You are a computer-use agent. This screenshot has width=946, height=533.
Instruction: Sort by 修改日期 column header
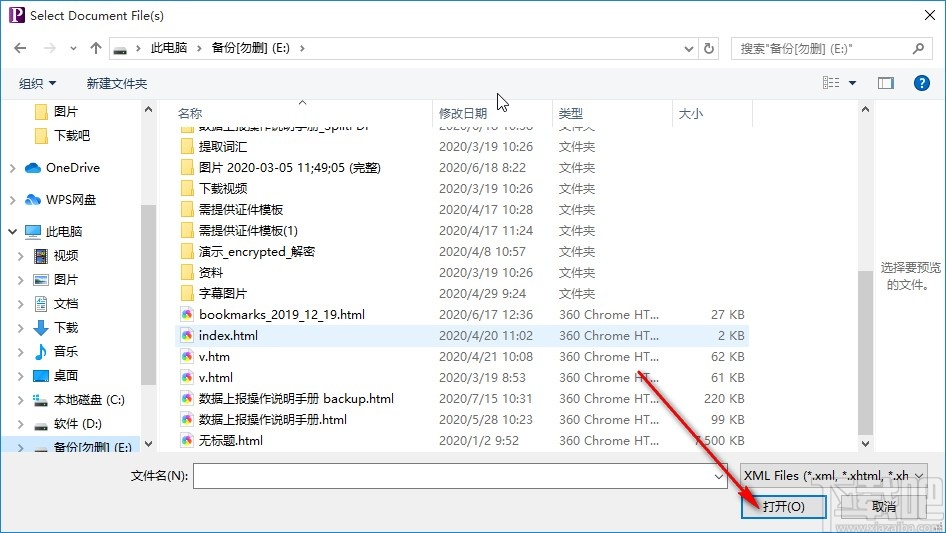coord(463,113)
